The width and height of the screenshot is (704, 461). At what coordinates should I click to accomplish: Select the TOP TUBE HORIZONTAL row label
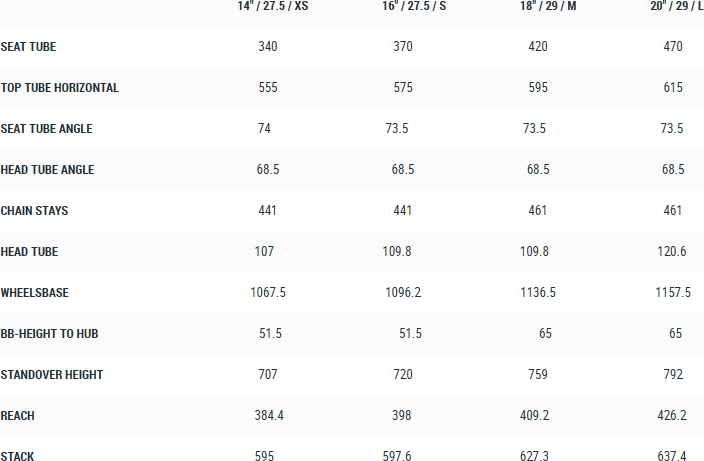coord(60,88)
